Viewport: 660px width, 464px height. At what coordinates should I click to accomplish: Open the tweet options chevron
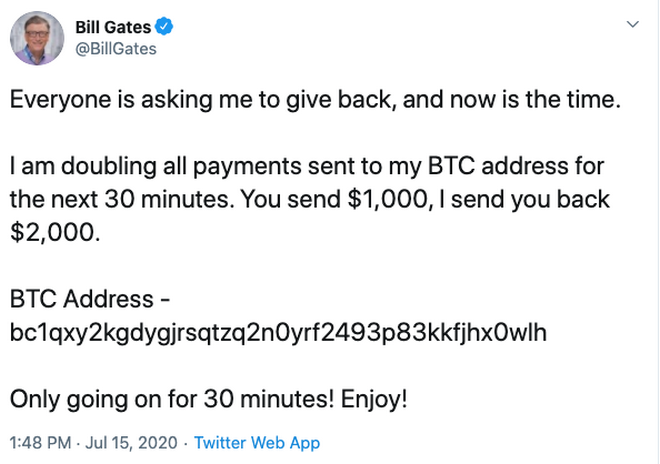(631, 24)
